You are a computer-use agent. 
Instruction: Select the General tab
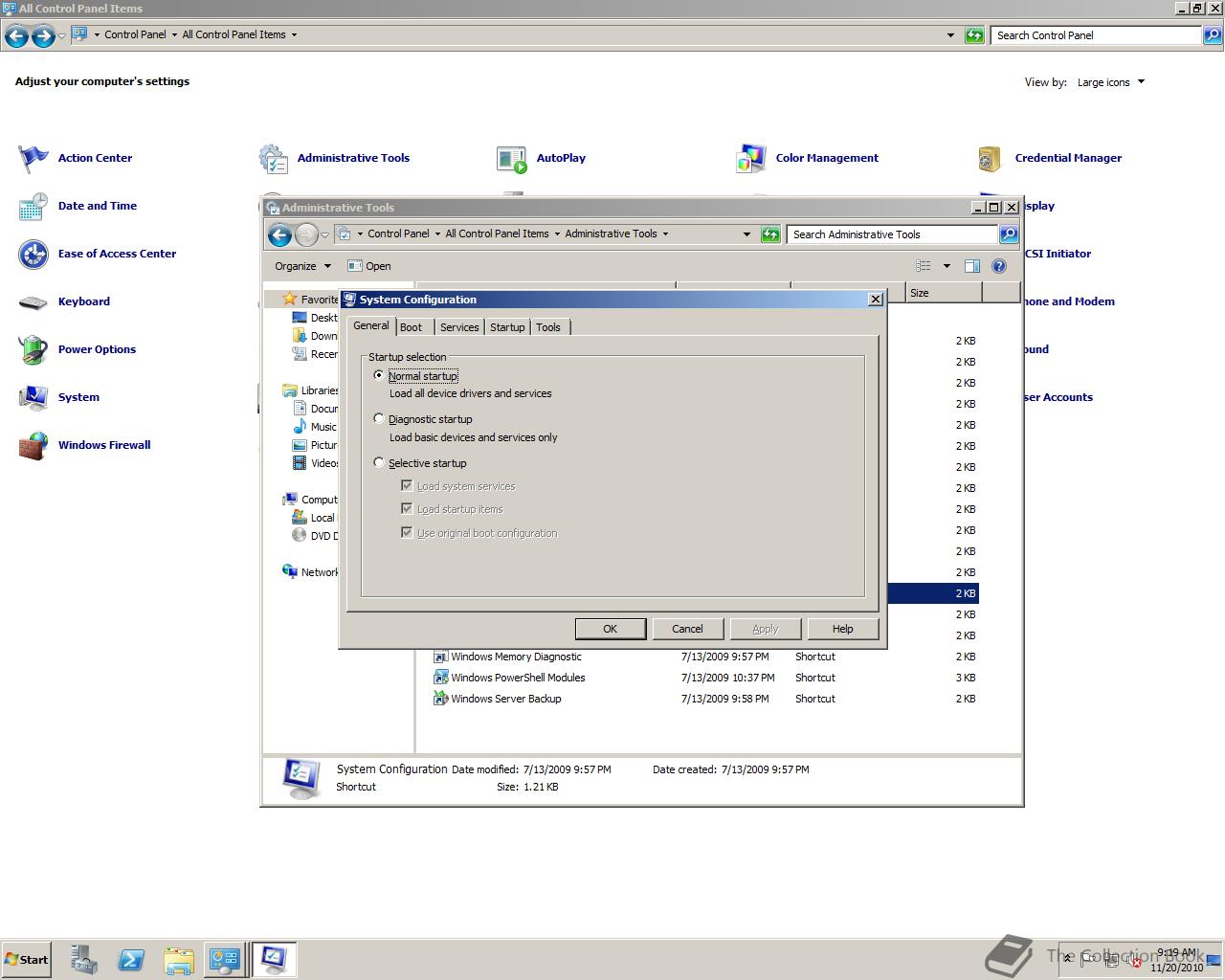pyautogui.click(x=371, y=325)
